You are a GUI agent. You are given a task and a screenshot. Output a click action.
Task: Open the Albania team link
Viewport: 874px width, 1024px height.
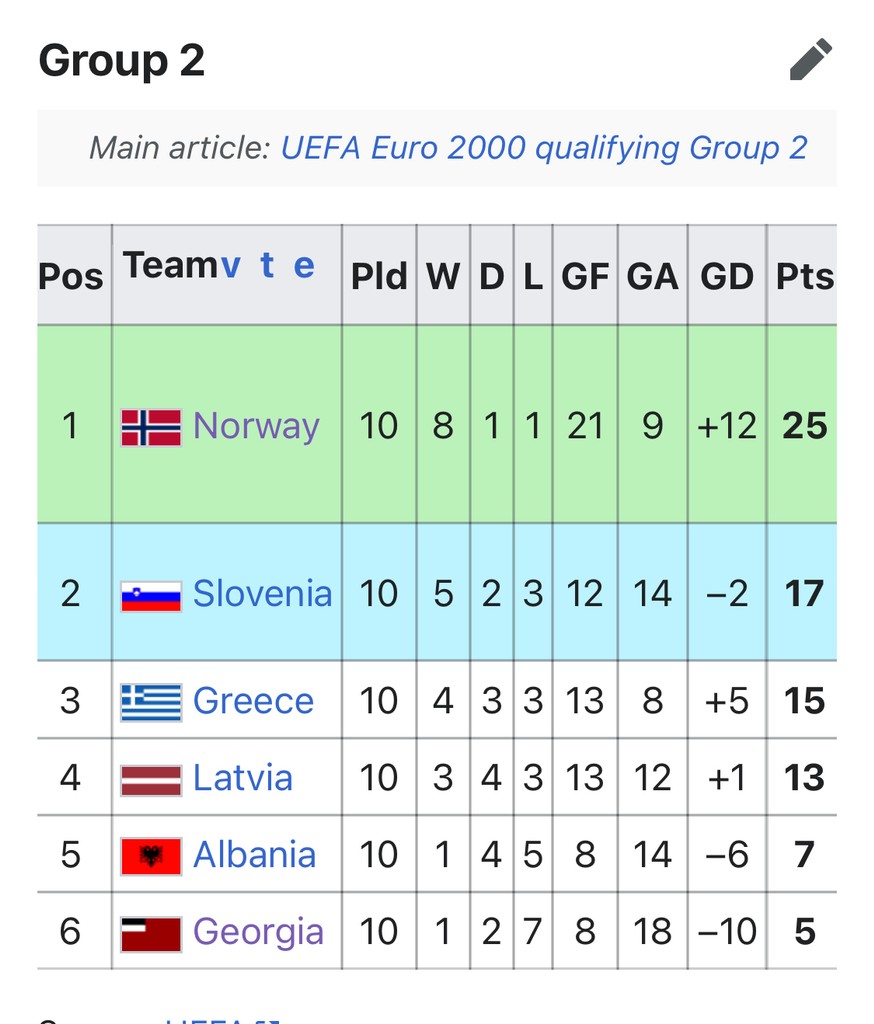coord(255,855)
